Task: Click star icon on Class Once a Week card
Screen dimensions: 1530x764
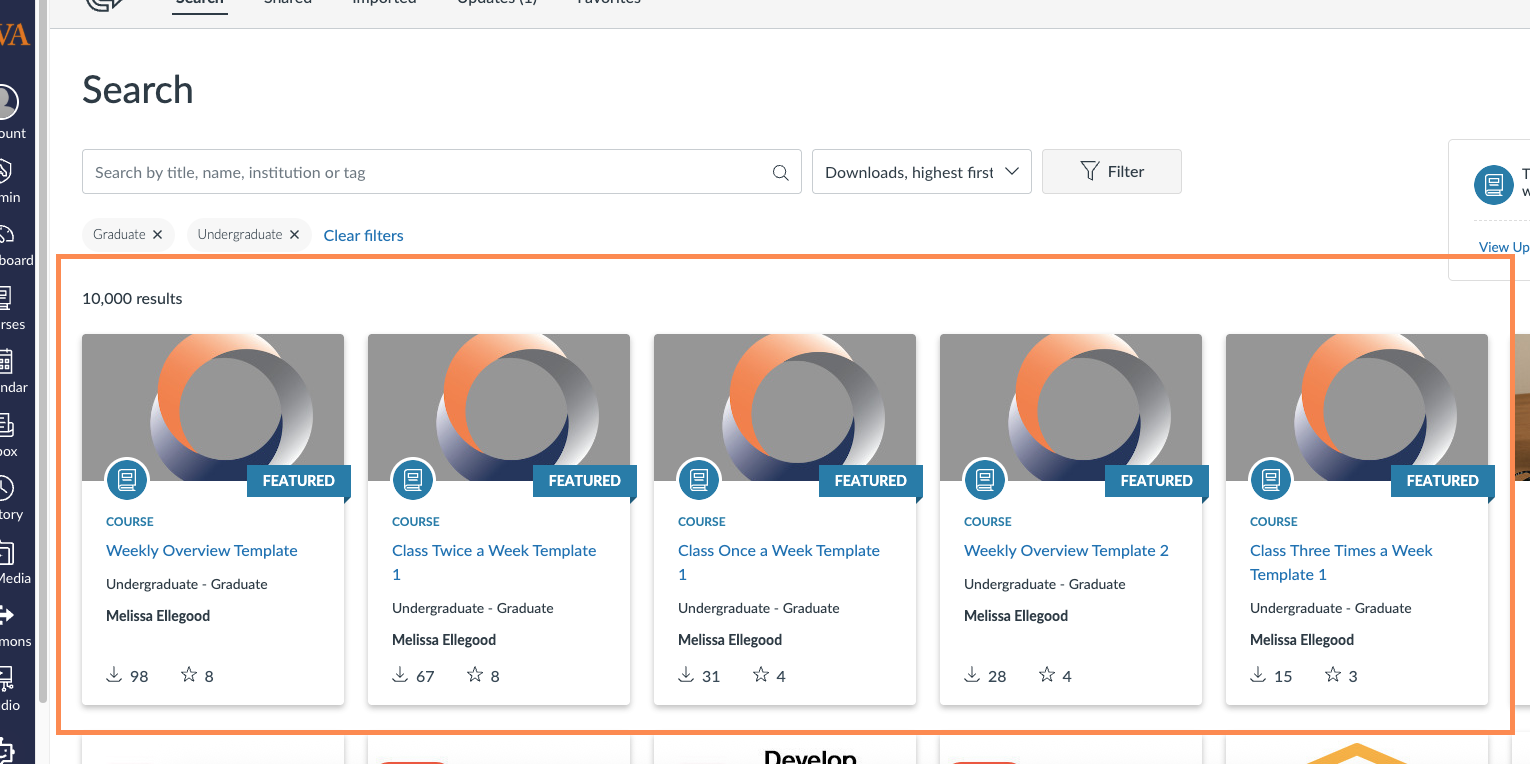Action: point(761,675)
